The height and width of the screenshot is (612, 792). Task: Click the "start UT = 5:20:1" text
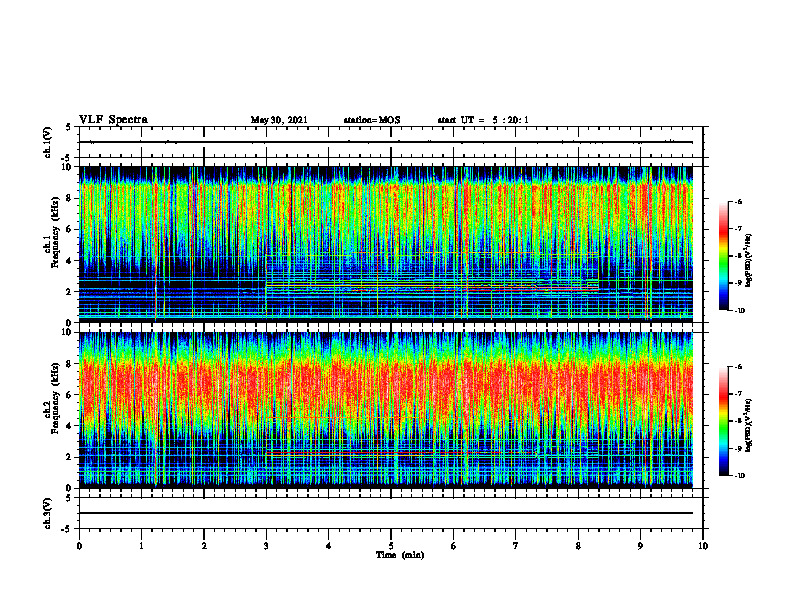click(x=483, y=120)
